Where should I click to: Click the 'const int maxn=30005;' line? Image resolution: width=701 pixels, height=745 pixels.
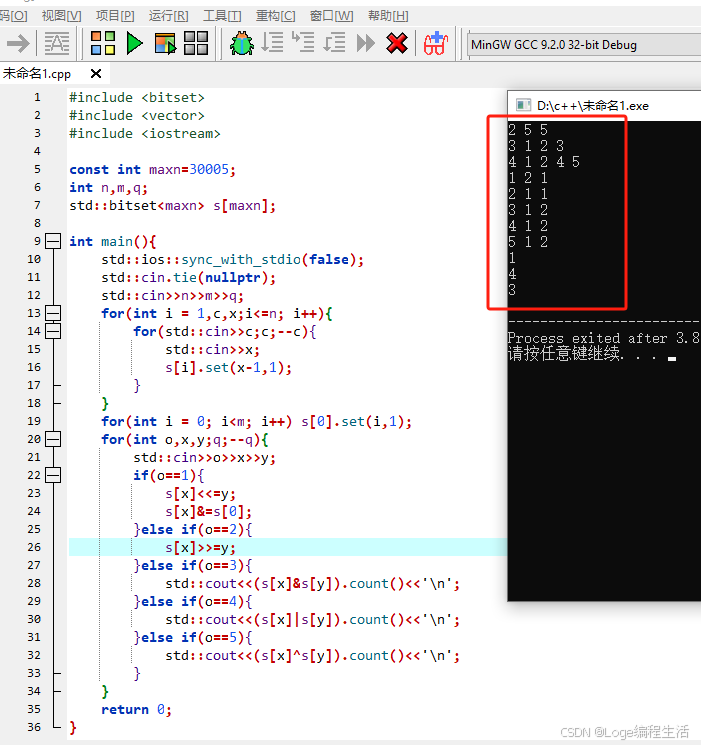153,170
